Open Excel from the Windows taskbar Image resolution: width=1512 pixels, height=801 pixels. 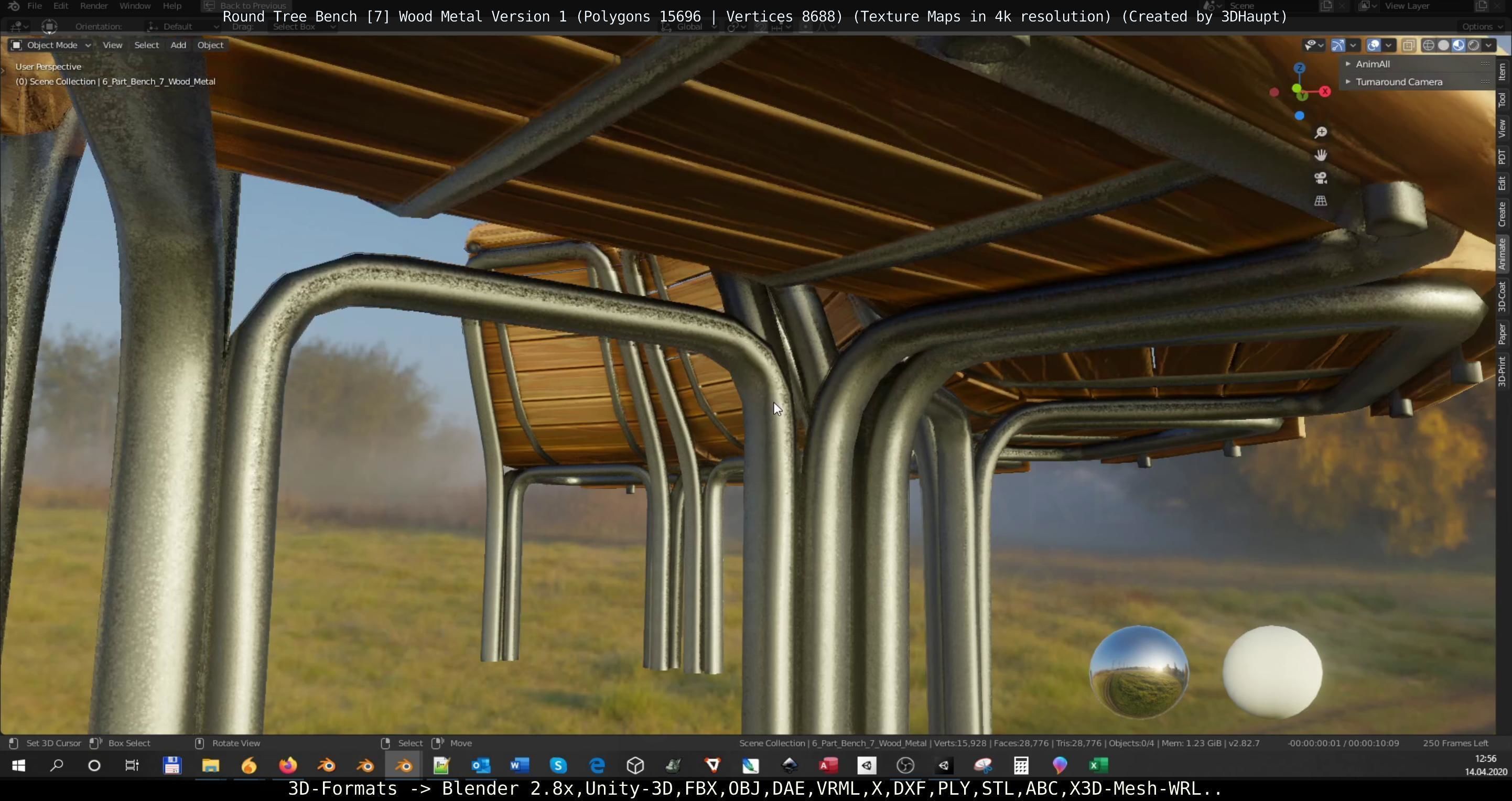pyautogui.click(x=1098, y=765)
